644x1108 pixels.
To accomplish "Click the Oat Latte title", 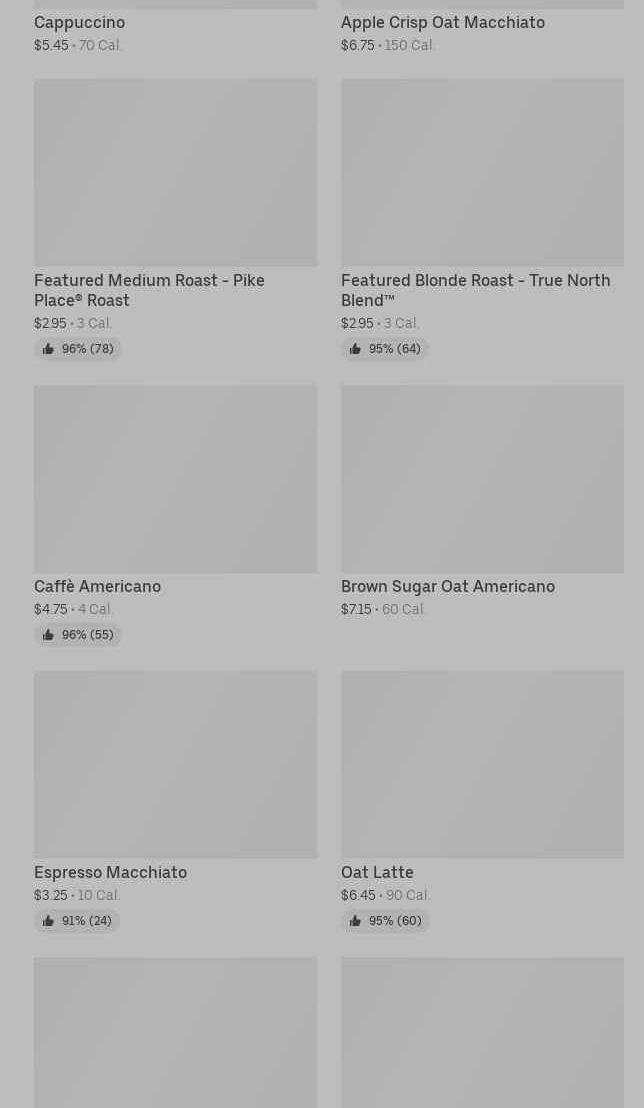I will [377, 872].
